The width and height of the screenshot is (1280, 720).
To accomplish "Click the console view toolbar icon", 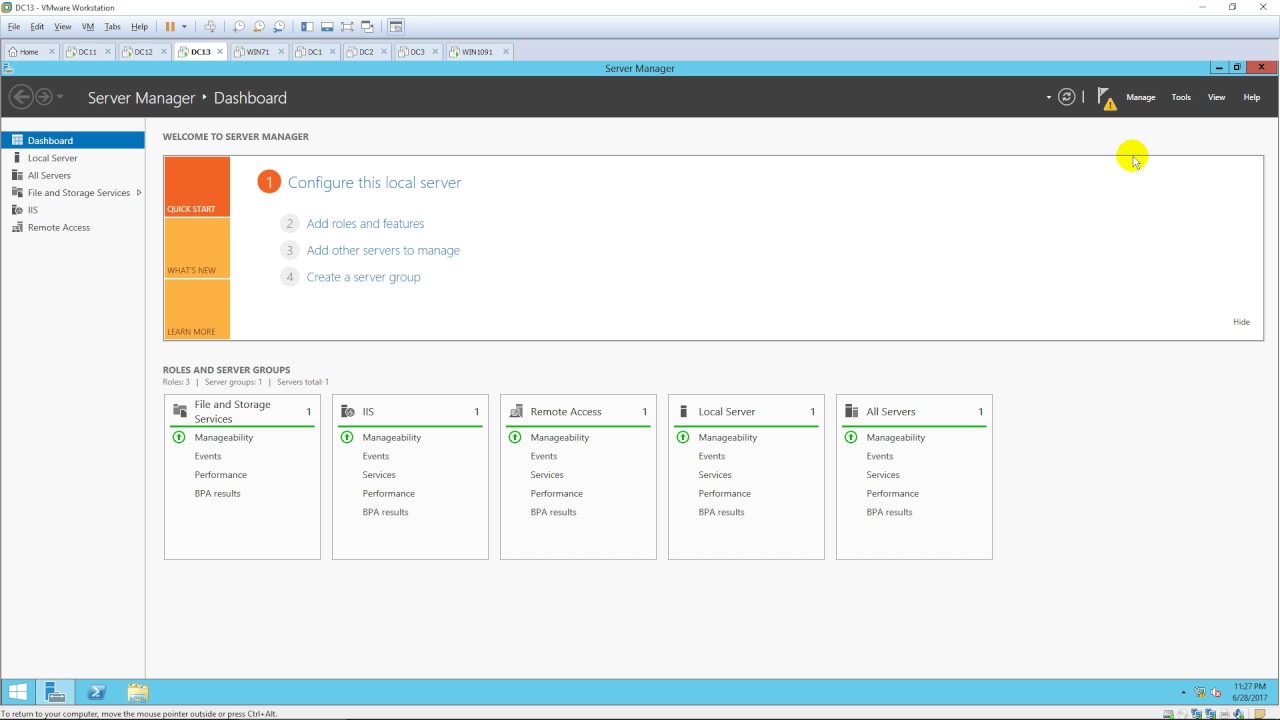I will 396,26.
